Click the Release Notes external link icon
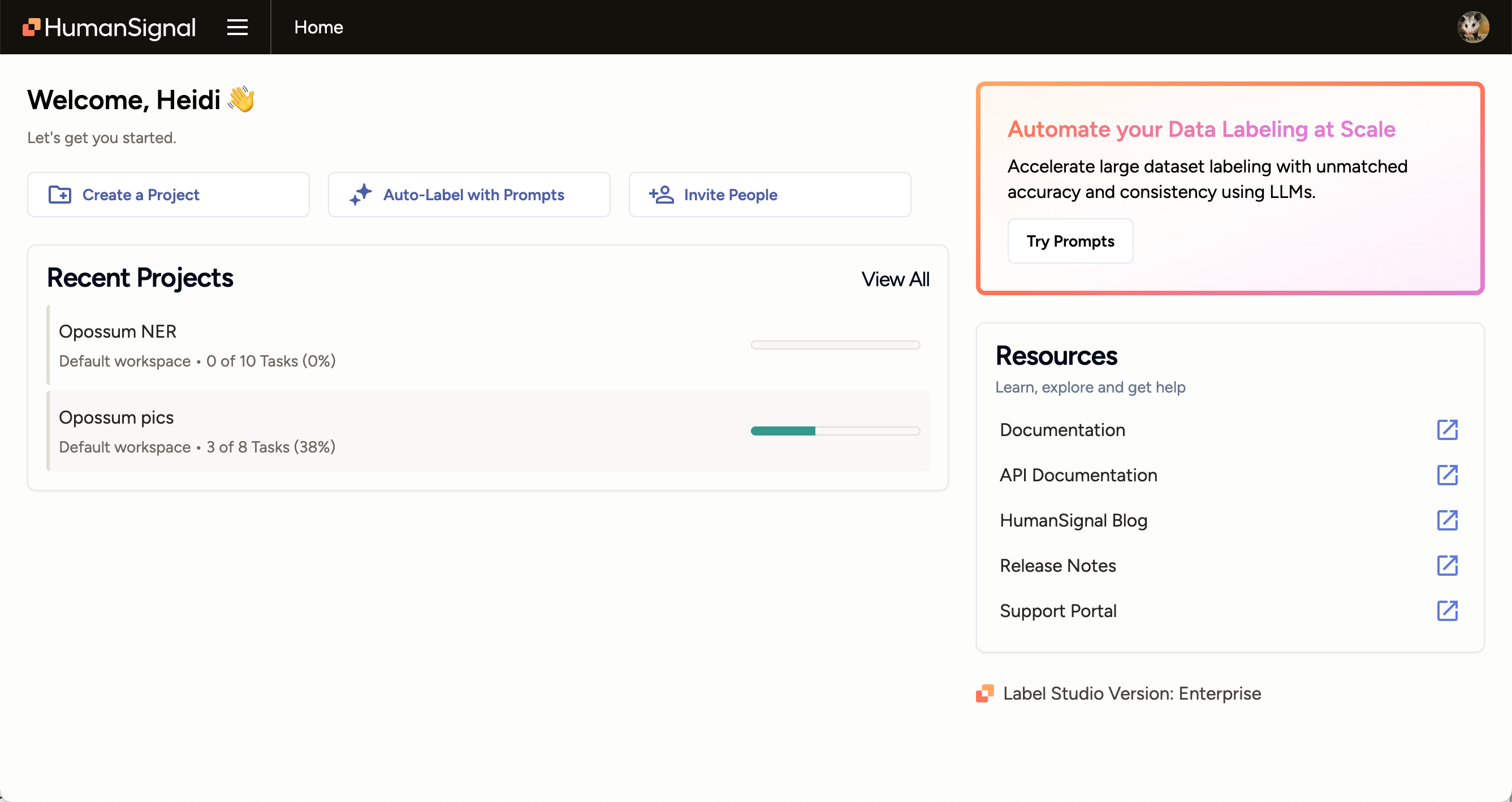The image size is (1512, 802). tap(1447, 566)
